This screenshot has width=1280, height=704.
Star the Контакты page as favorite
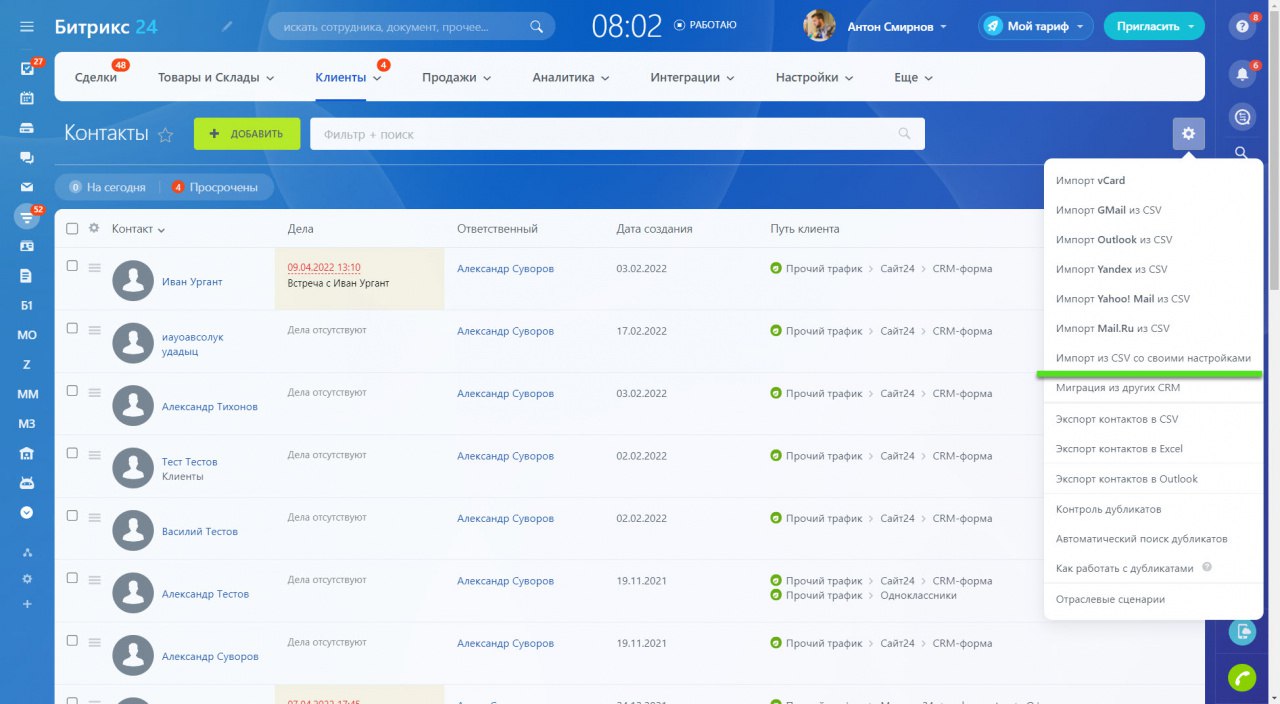(x=166, y=135)
